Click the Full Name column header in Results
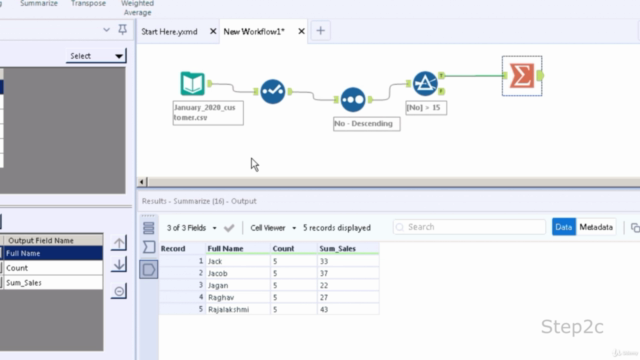 click(x=238, y=249)
